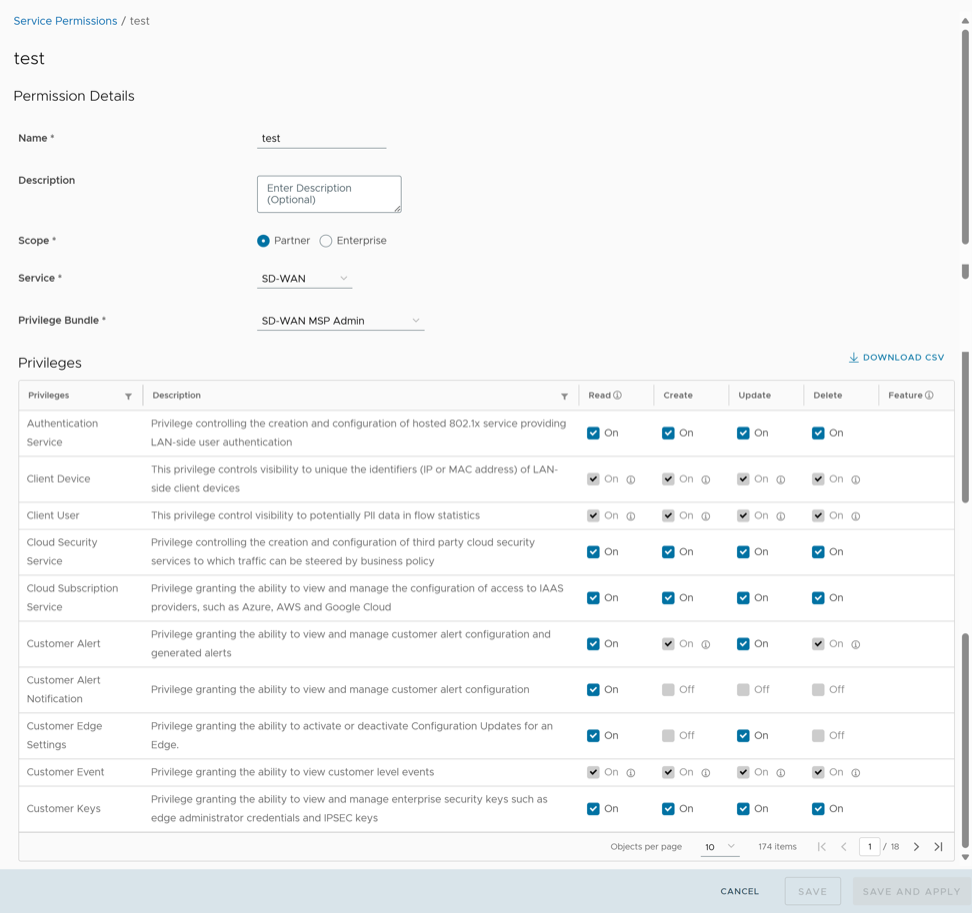Click the Name input field

(x=321, y=139)
